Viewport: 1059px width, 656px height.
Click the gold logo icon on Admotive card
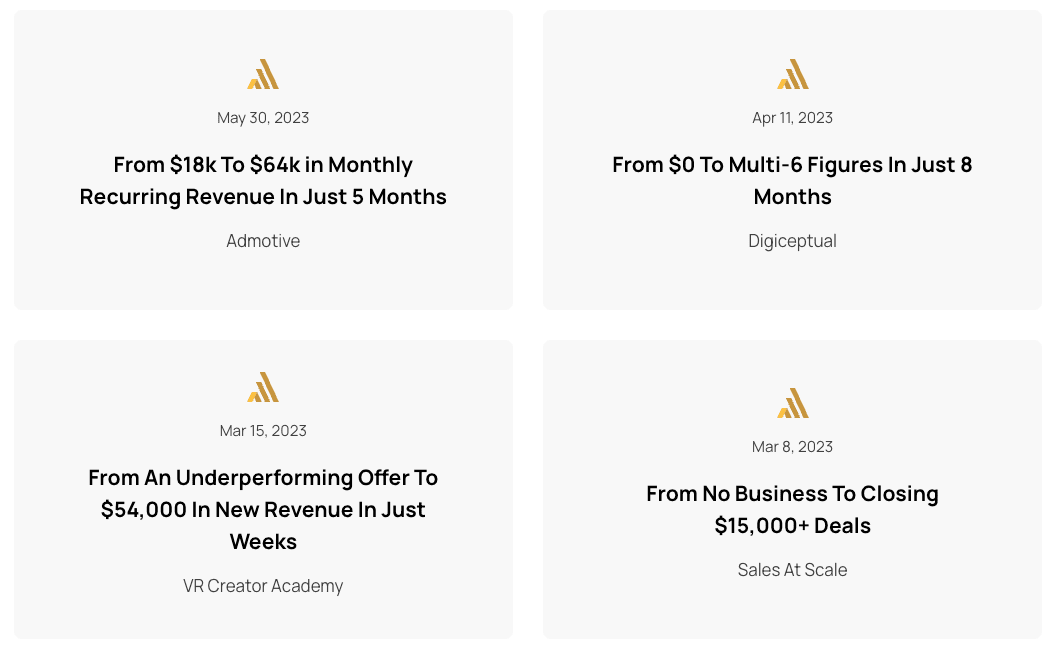(x=263, y=74)
